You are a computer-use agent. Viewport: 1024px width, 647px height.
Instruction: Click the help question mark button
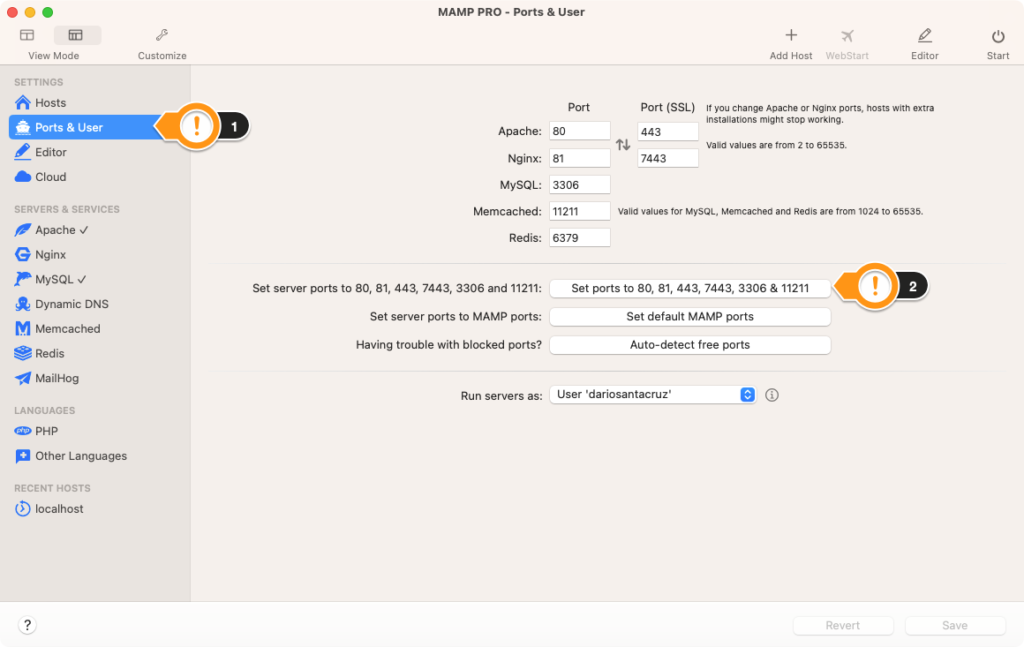(x=28, y=625)
